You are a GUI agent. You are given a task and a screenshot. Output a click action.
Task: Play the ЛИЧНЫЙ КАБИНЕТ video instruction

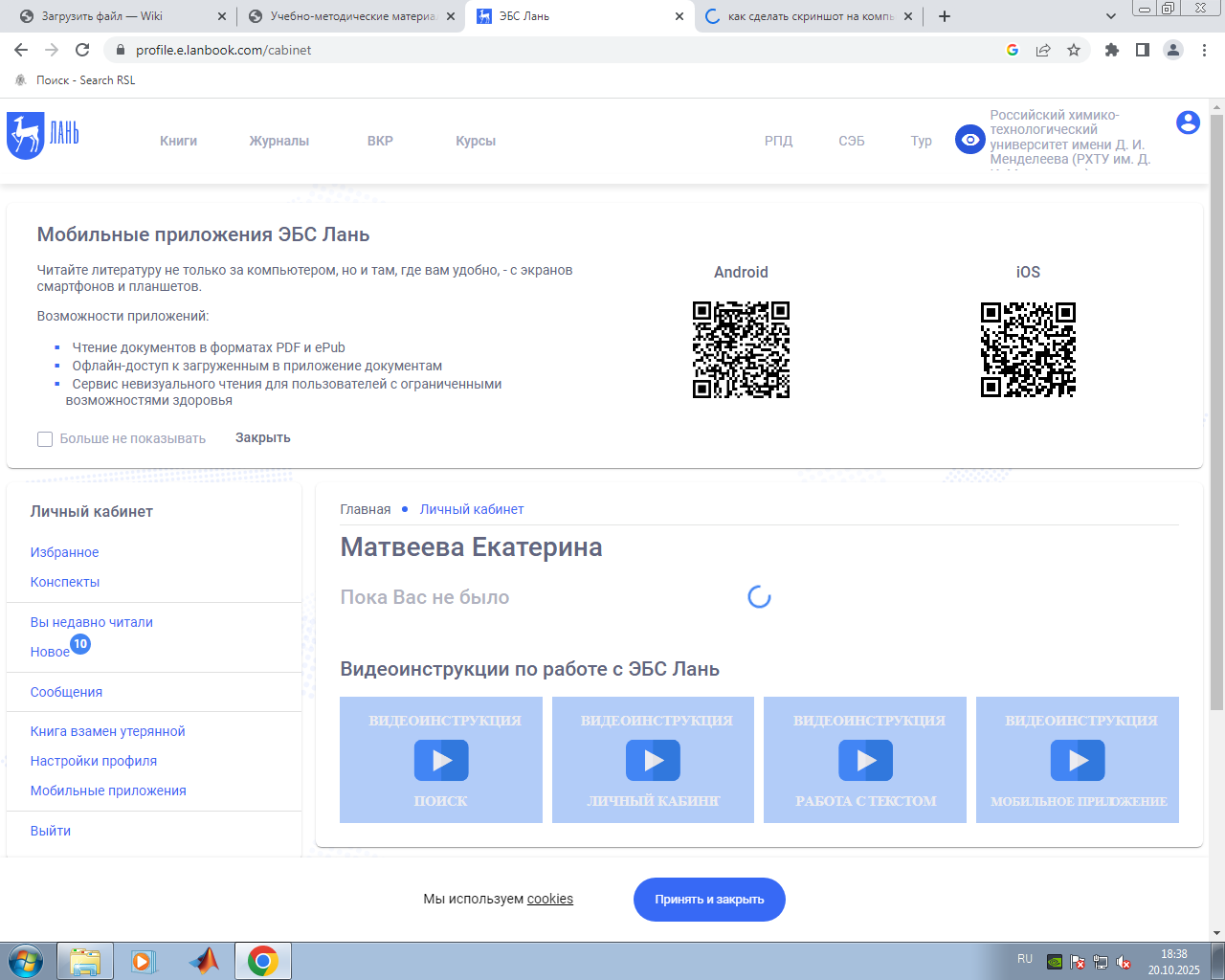click(653, 761)
